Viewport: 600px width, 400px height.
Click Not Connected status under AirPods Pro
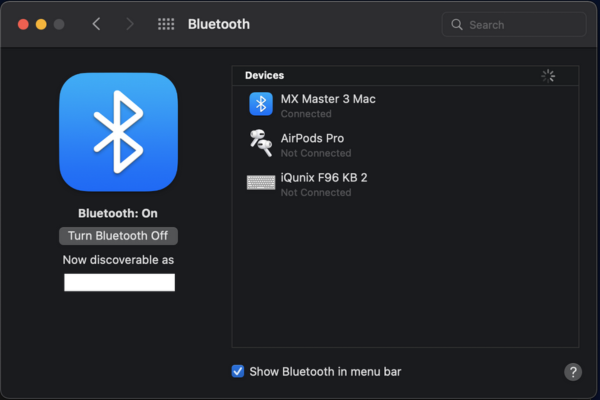coord(316,153)
